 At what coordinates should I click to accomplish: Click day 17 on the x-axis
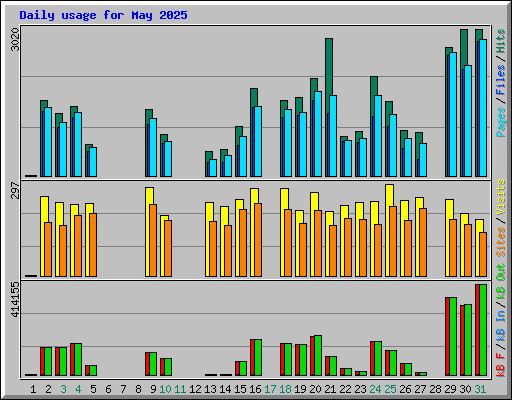click(270, 389)
